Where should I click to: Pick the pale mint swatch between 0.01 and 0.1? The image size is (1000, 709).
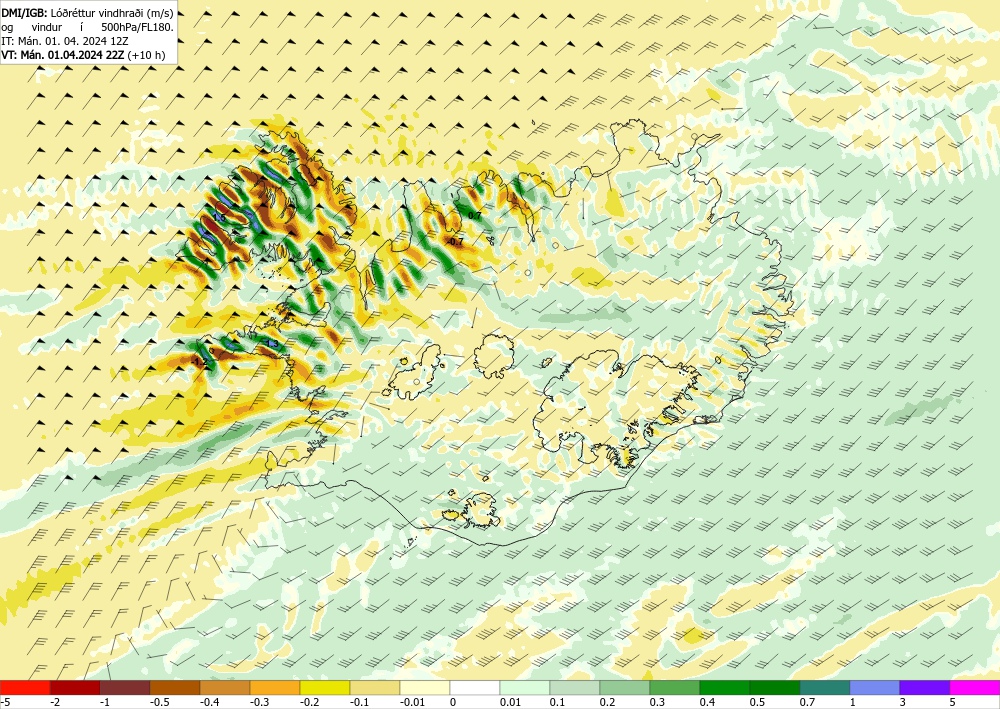coord(525,688)
